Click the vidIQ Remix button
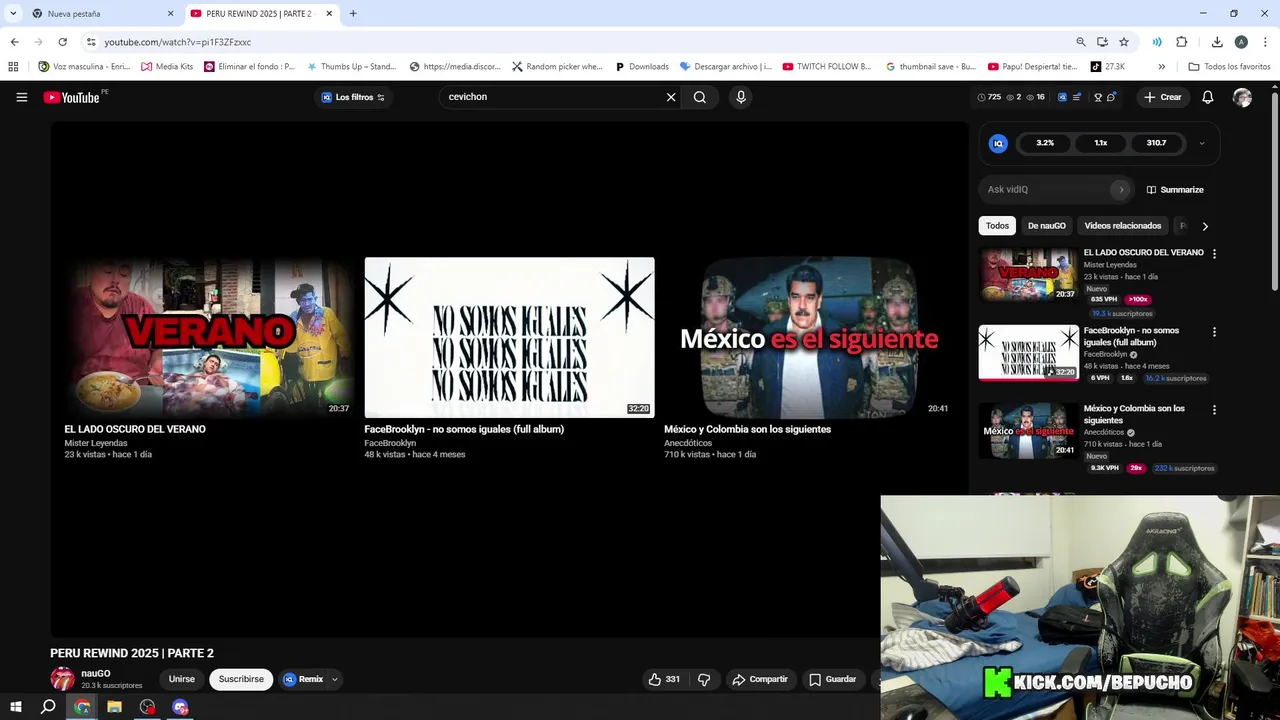This screenshot has width=1280, height=720. pyautogui.click(x=303, y=679)
